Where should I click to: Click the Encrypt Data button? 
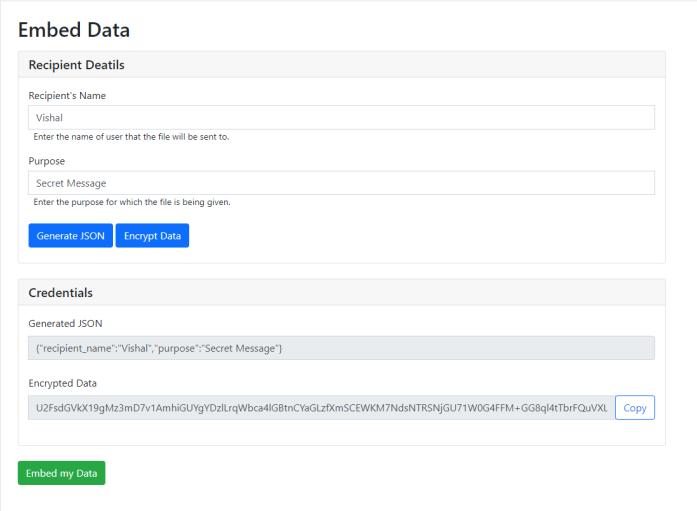(x=152, y=235)
